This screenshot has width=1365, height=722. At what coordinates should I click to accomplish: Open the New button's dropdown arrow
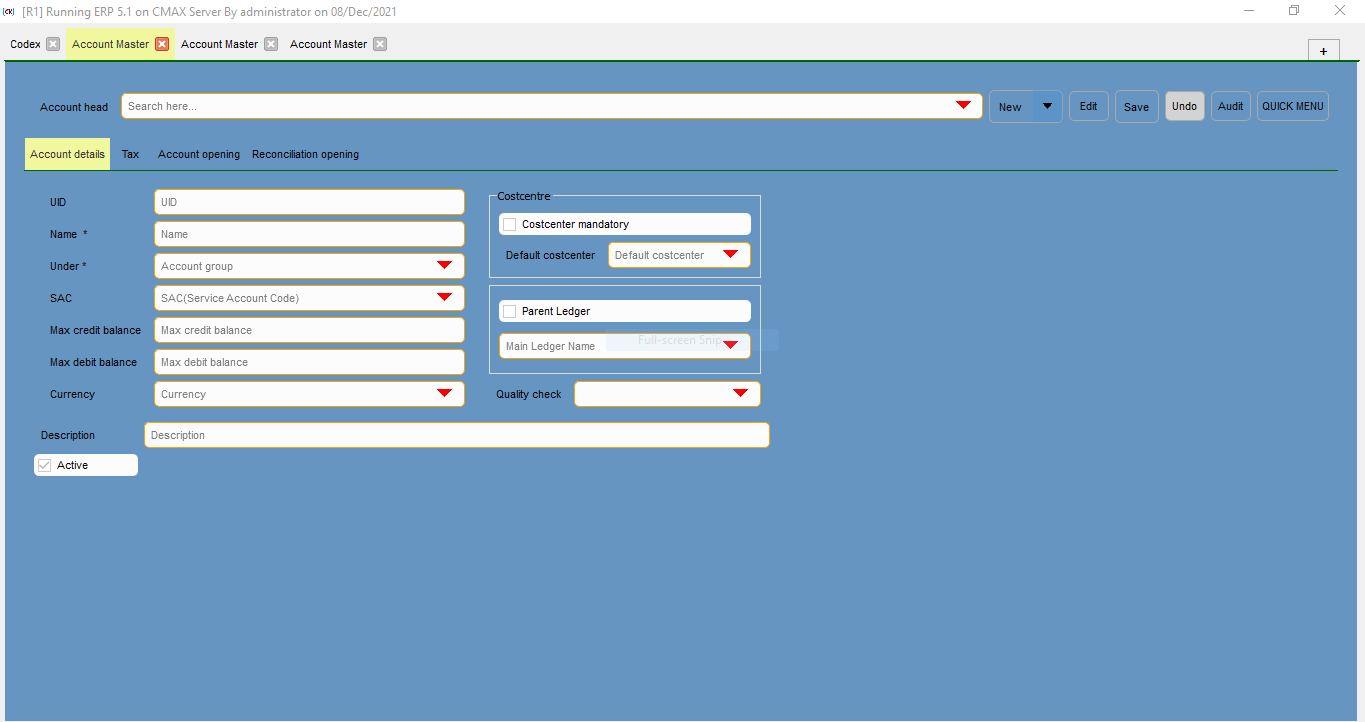click(1047, 106)
